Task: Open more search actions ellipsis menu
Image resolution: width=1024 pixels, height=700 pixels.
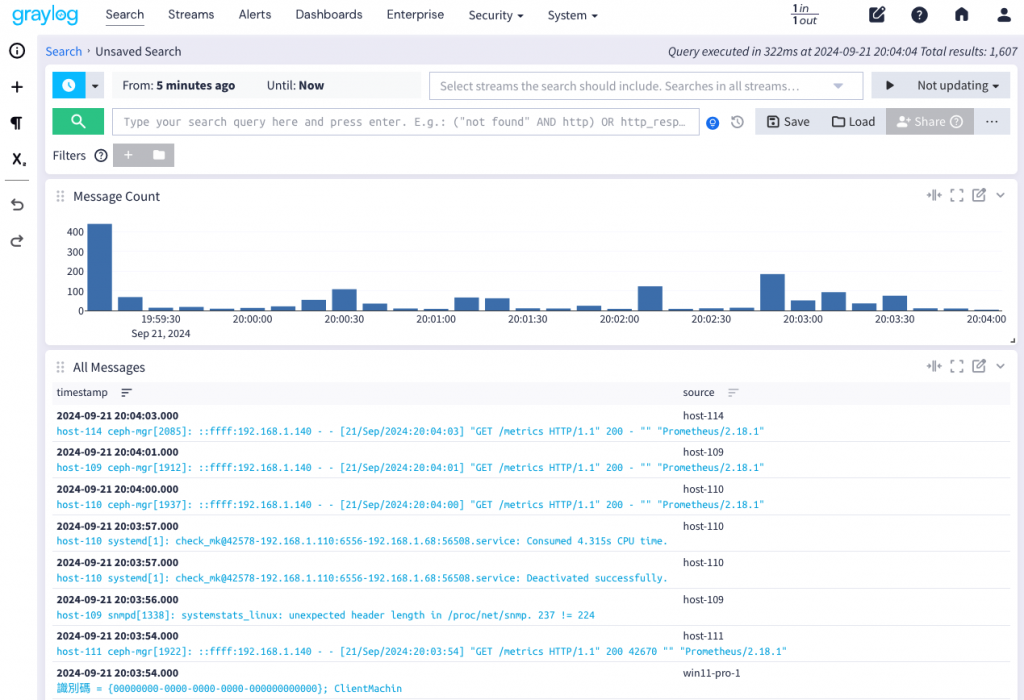Action: point(991,121)
